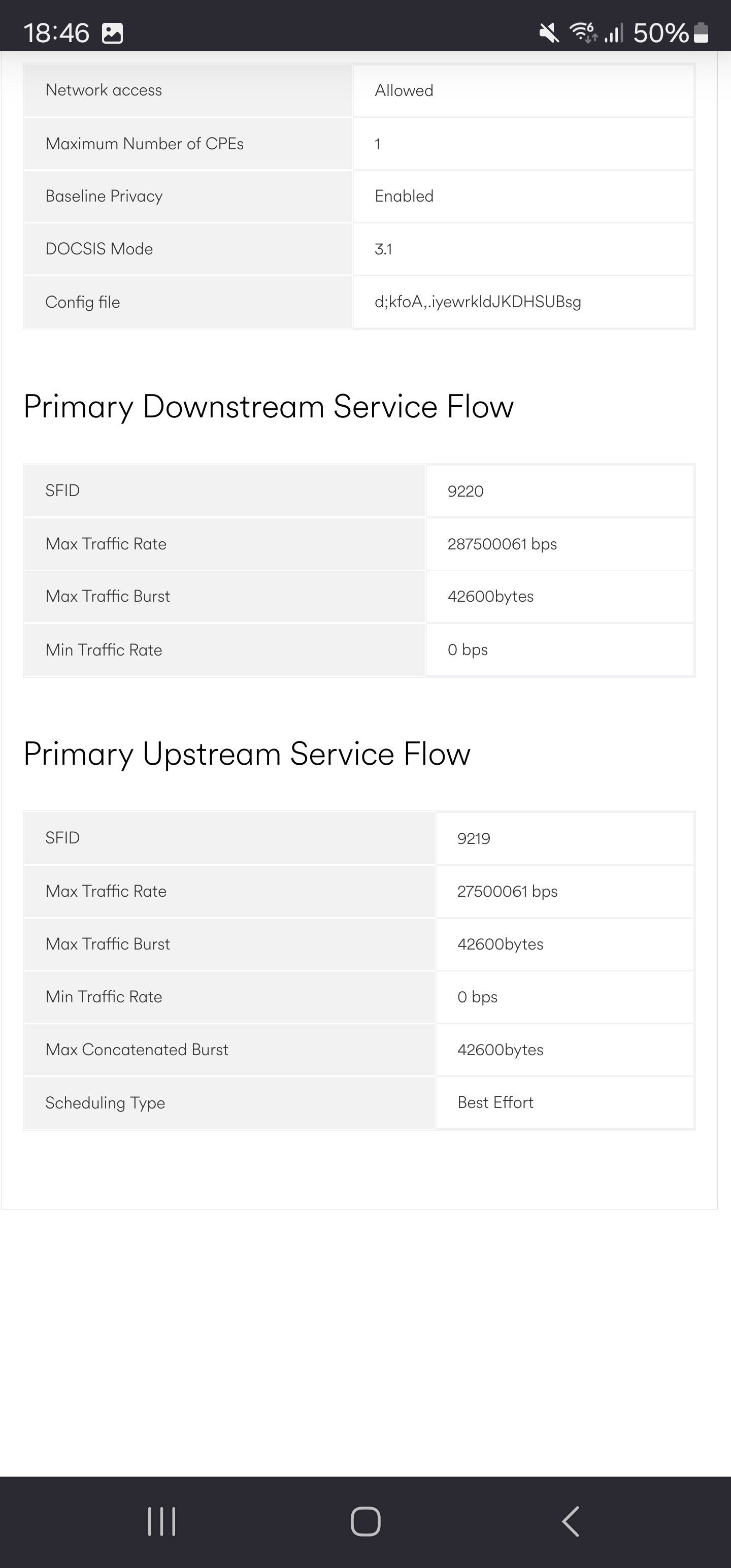
Task: Click the 27500061 bps upstream rate value
Action: (x=507, y=892)
